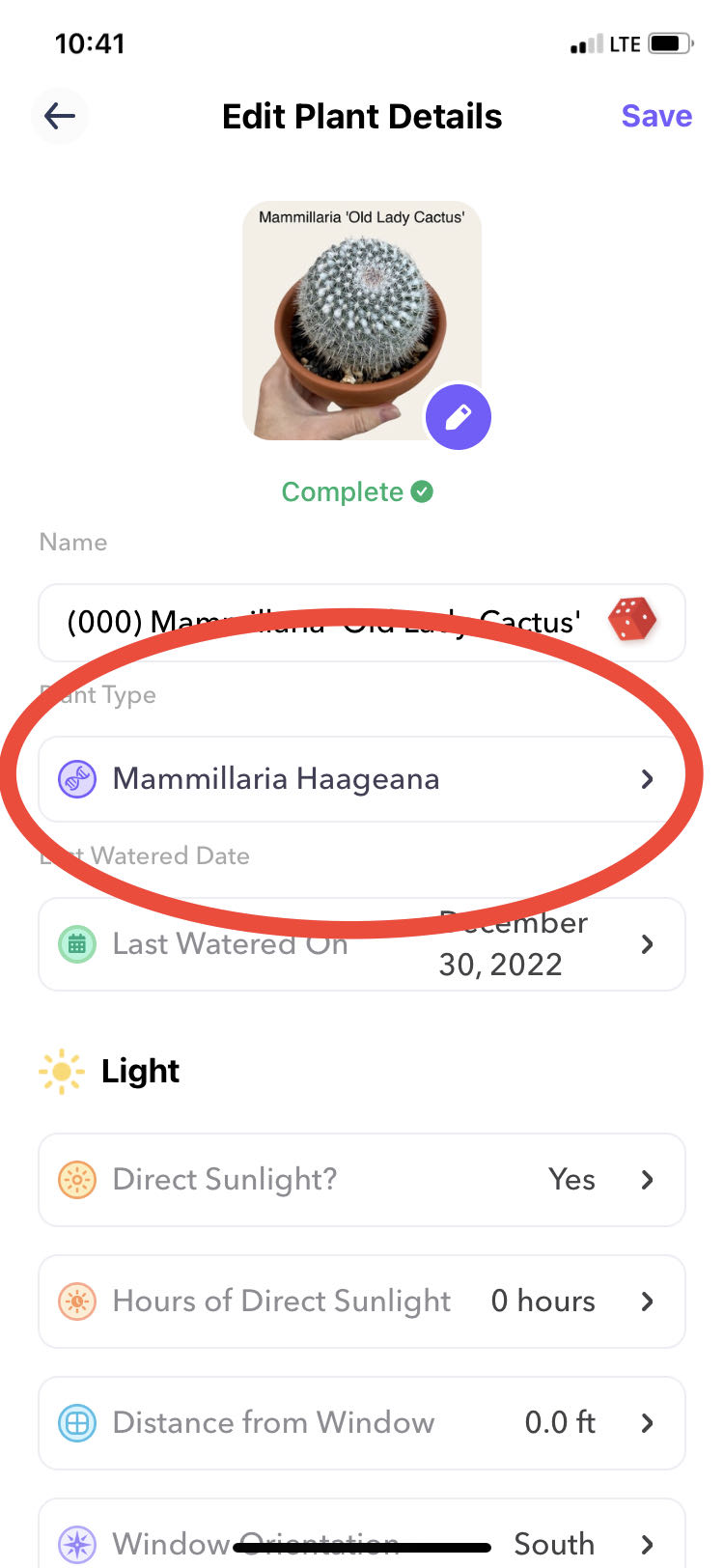This screenshot has width=724, height=1568.
Task: Tap the green Complete checkmark badge
Action: click(422, 491)
